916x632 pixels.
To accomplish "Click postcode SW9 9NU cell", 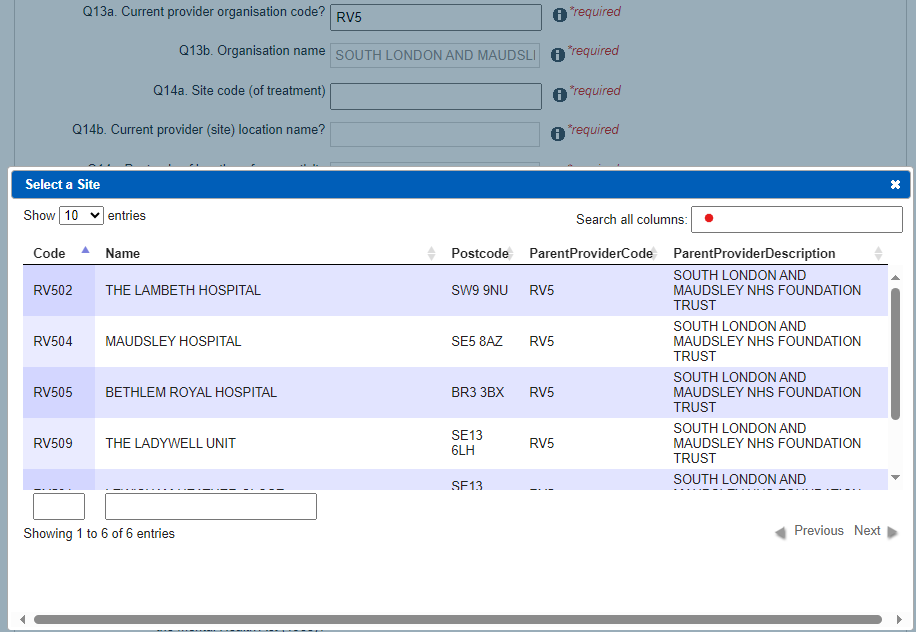I will point(480,290).
